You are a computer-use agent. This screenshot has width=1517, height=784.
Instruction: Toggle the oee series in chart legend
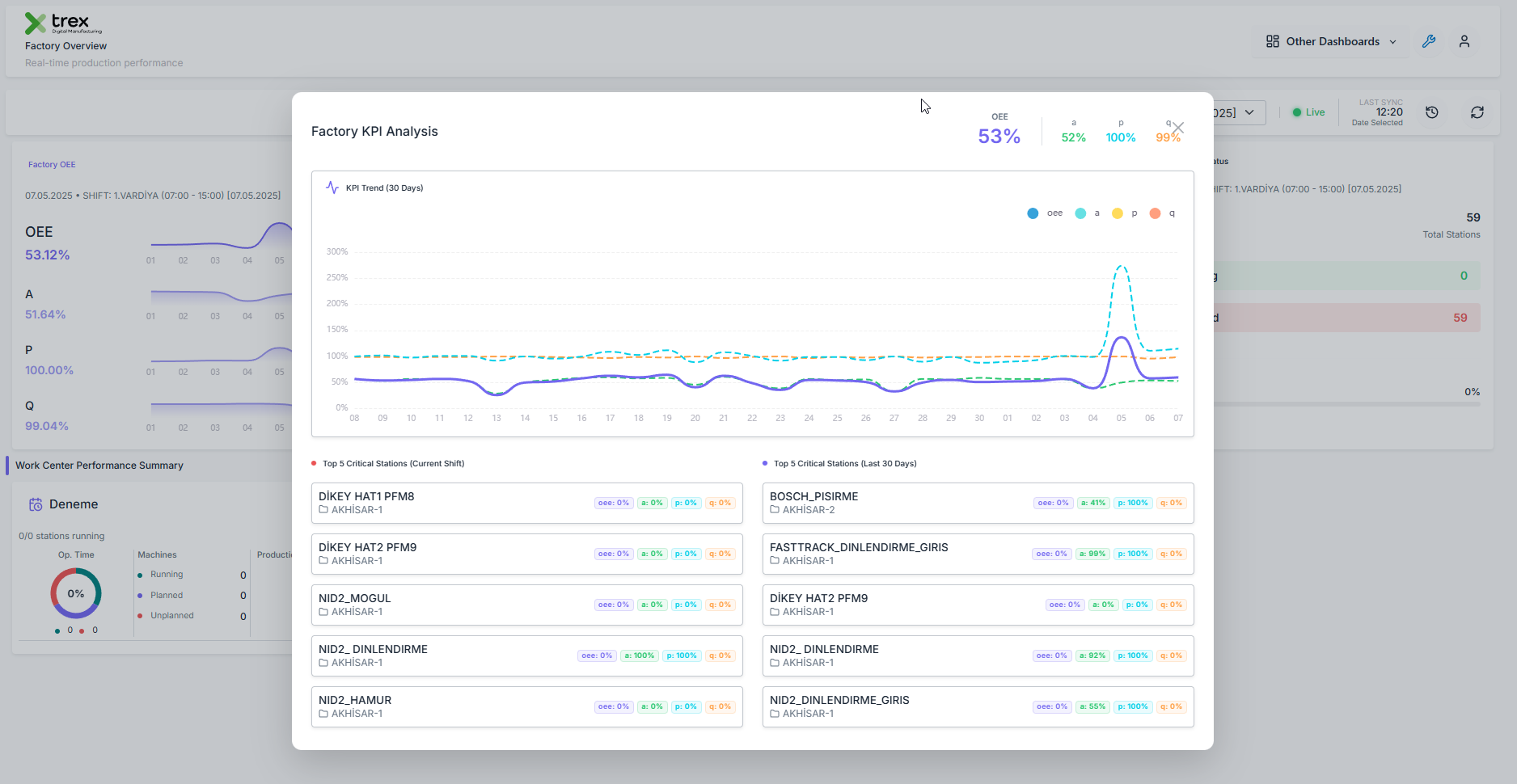tap(1045, 213)
